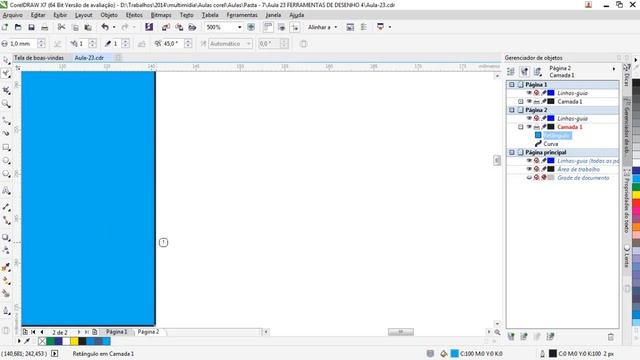Toggle visibility eye of Página 1 Camada 1

pos(529,101)
